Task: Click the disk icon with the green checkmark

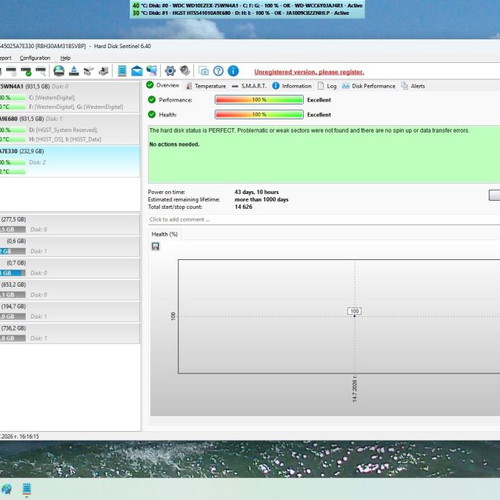Action: point(26,71)
